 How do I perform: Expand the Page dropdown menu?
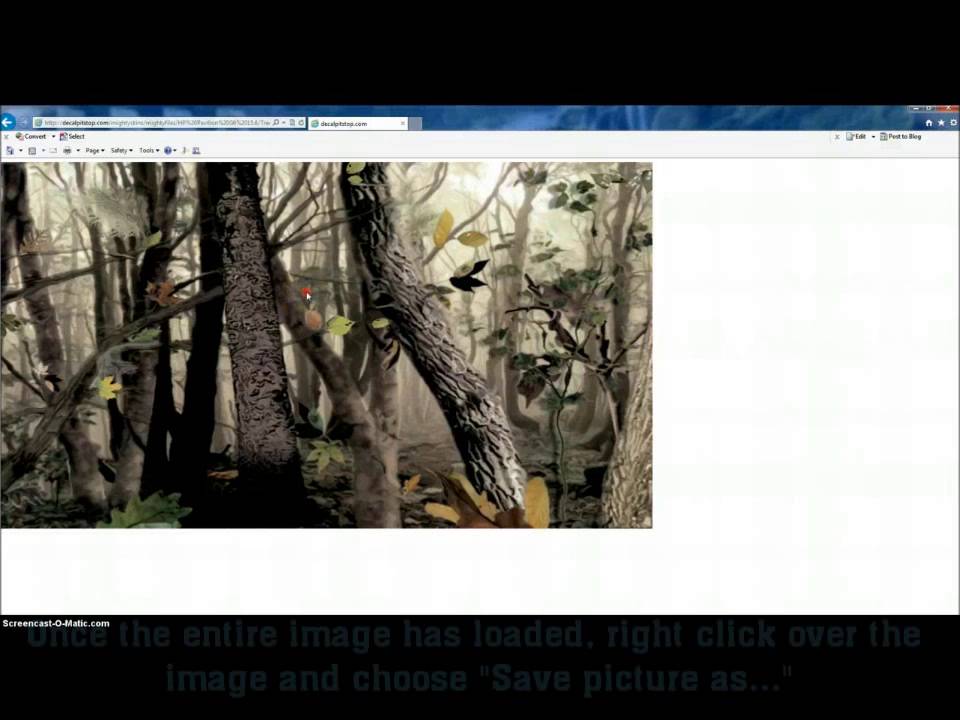(94, 151)
